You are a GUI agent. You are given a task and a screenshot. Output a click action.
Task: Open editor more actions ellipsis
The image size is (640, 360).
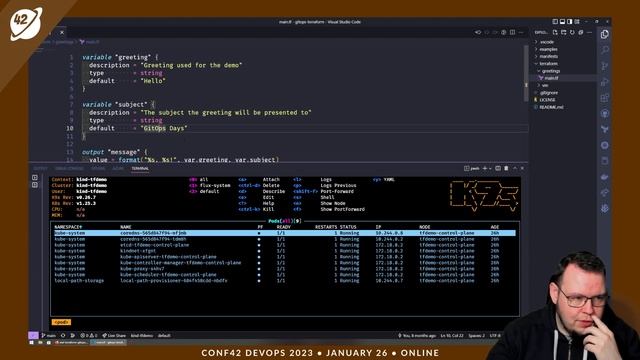point(521,32)
